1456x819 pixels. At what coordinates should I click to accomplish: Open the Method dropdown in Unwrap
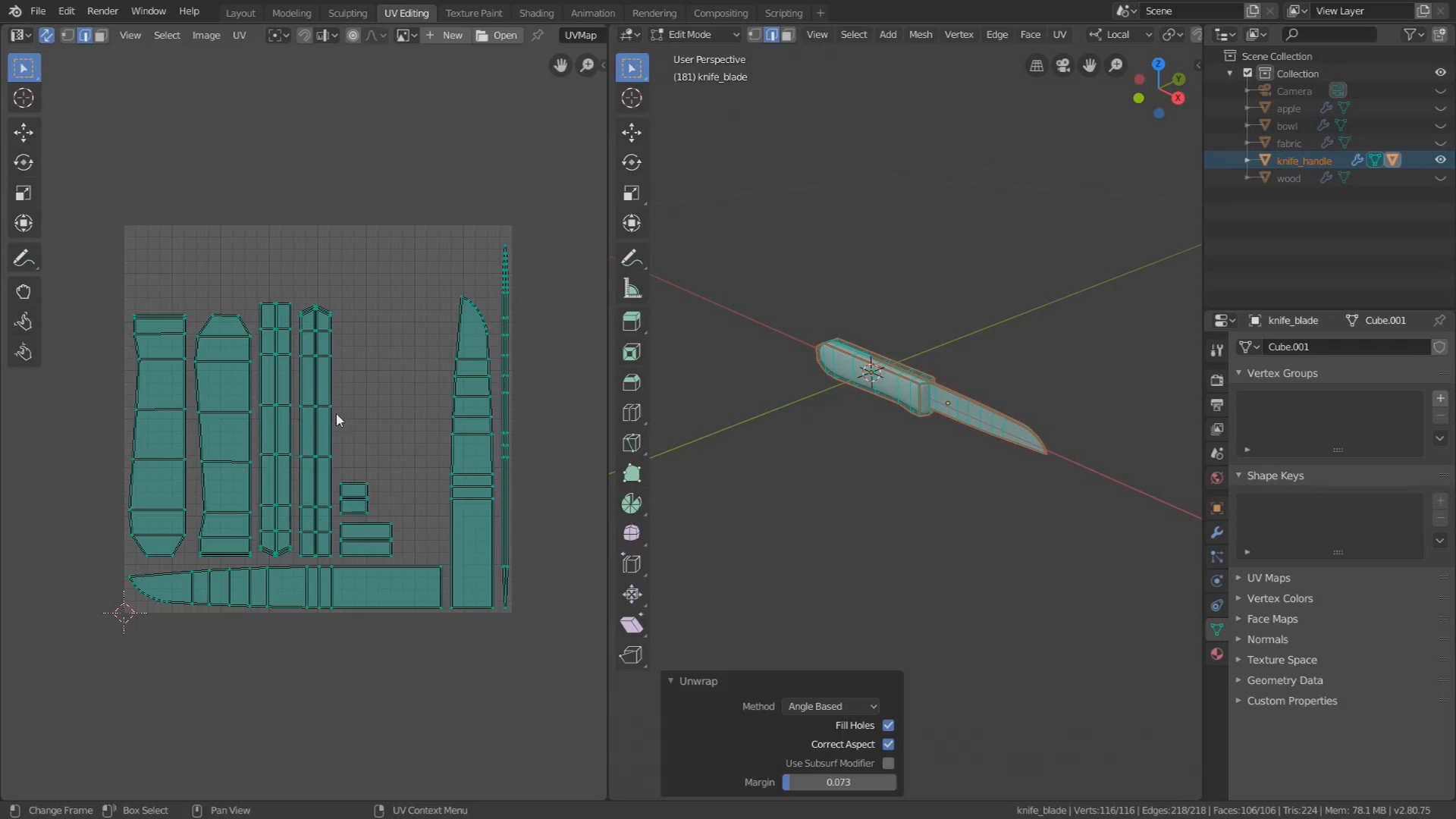tap(831, 705)
